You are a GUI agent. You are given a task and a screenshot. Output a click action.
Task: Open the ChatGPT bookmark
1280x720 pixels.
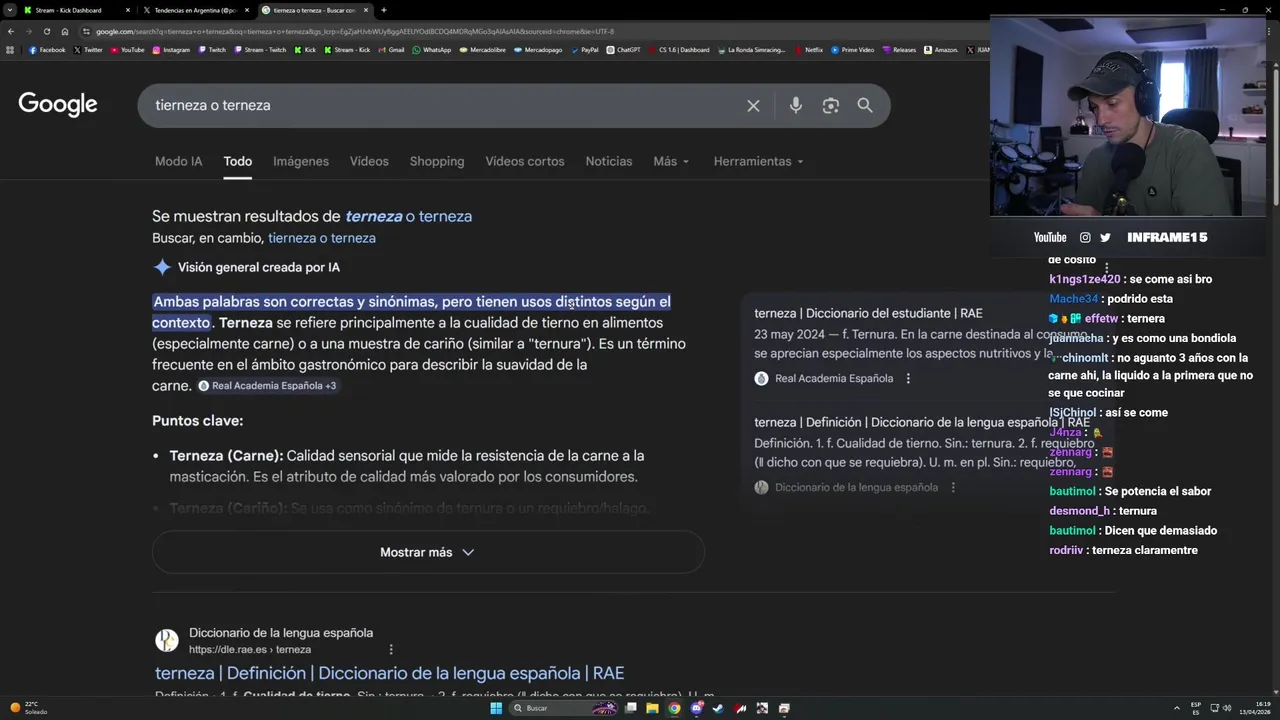pyautogui.click(x=623, y=50)
